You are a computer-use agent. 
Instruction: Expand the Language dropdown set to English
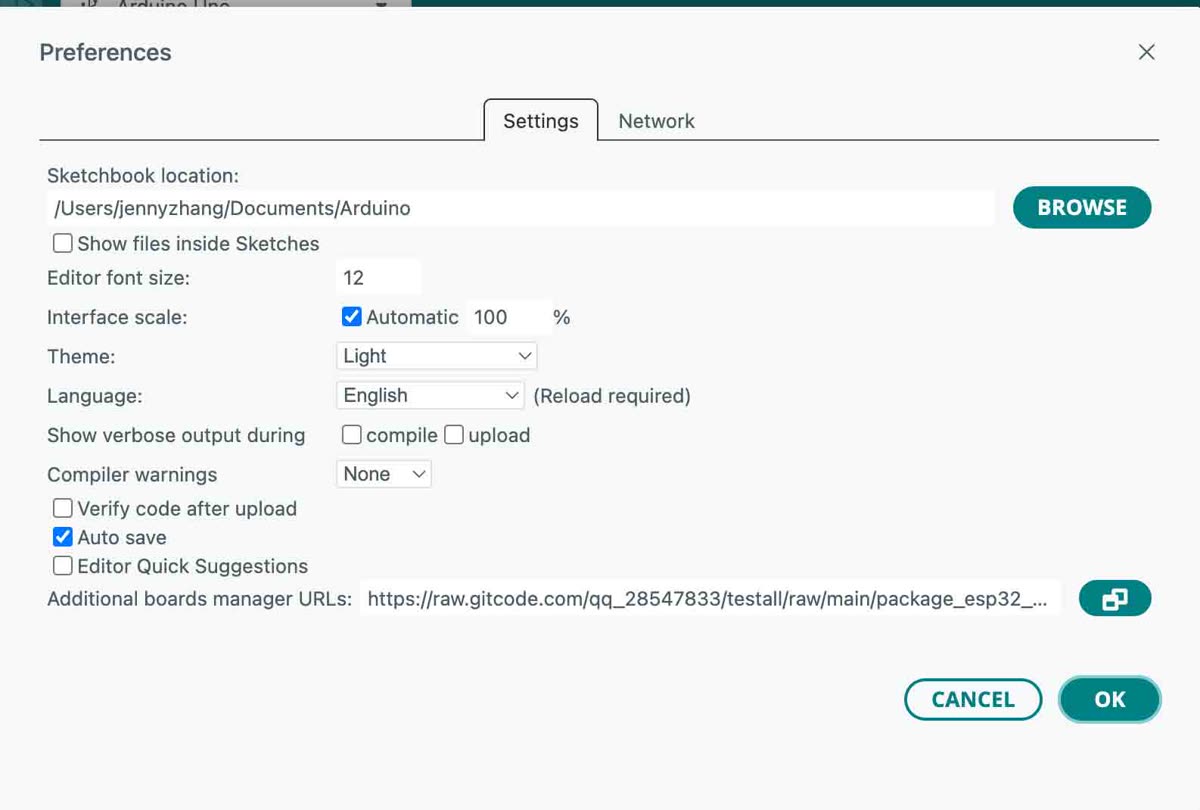[x=430, y=396]
